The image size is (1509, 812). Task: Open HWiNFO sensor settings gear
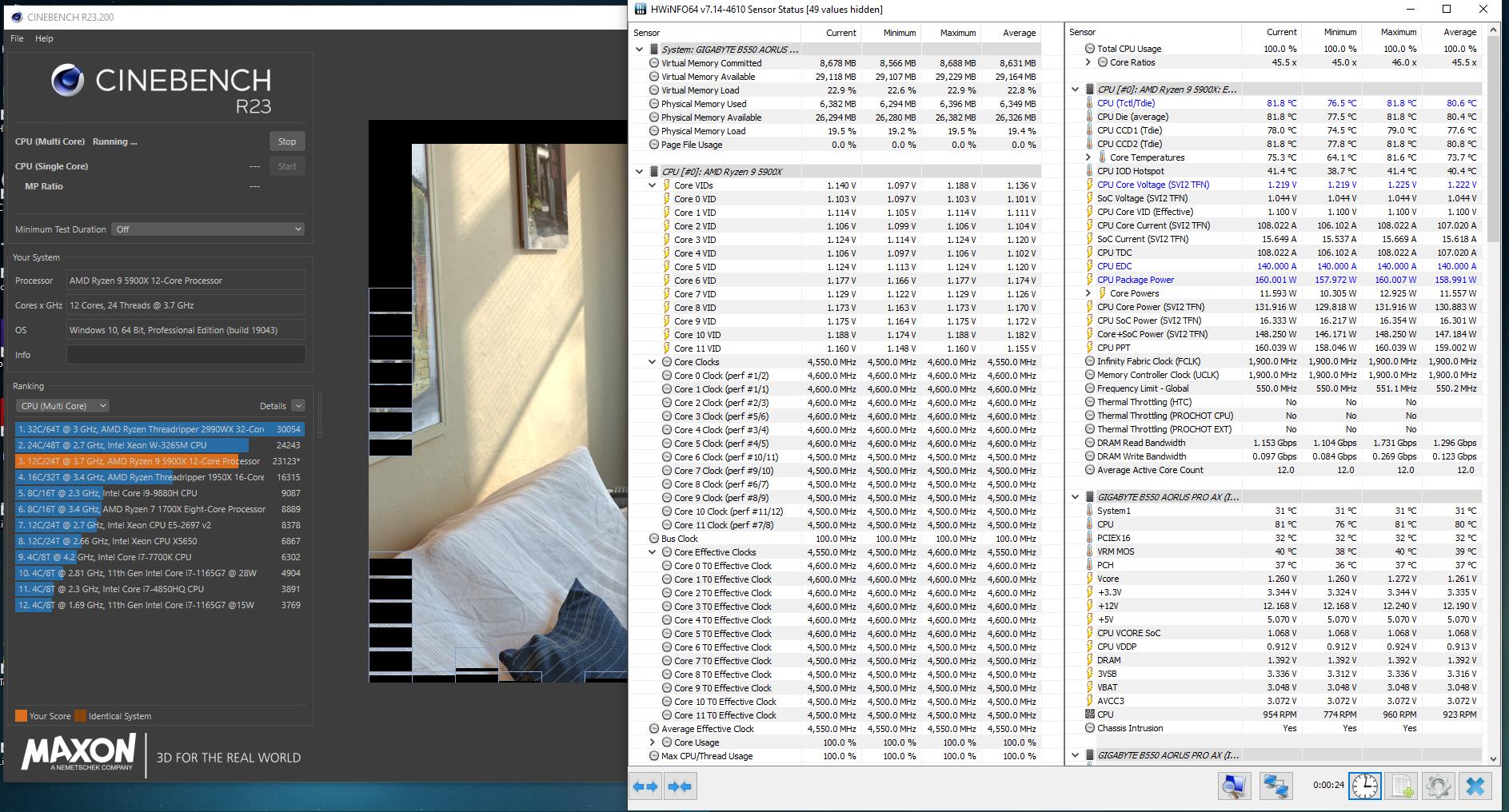[x=1438, y=786]
